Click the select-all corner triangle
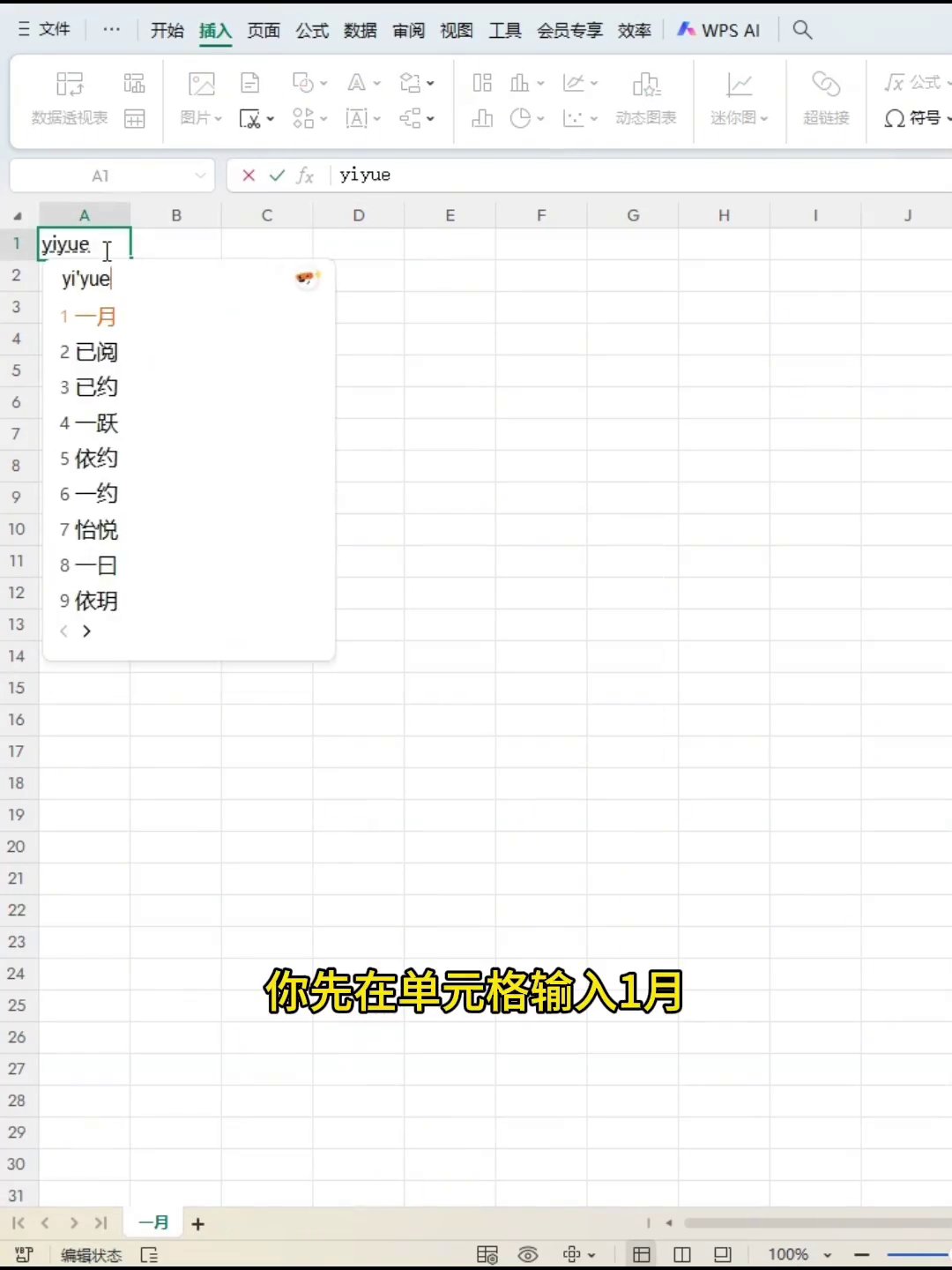Screen dimensions: 952x1270 click(x=19, y=216)
